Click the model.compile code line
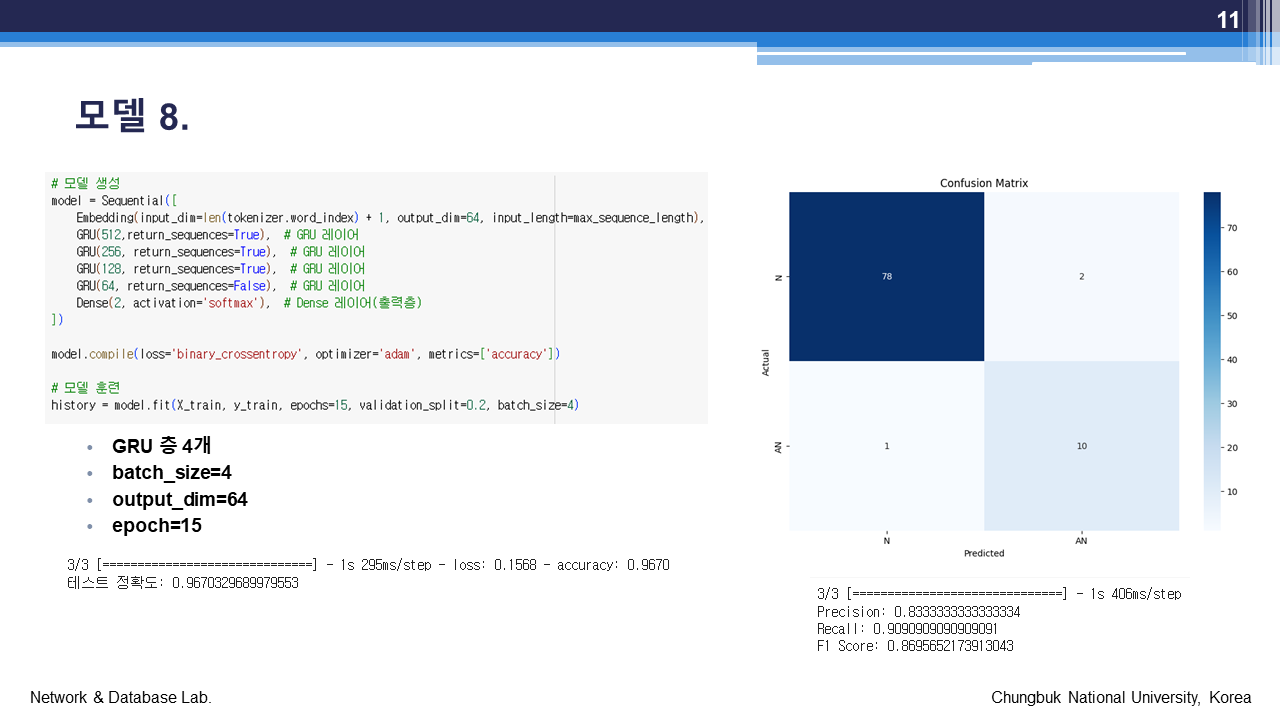 [305, 354]
